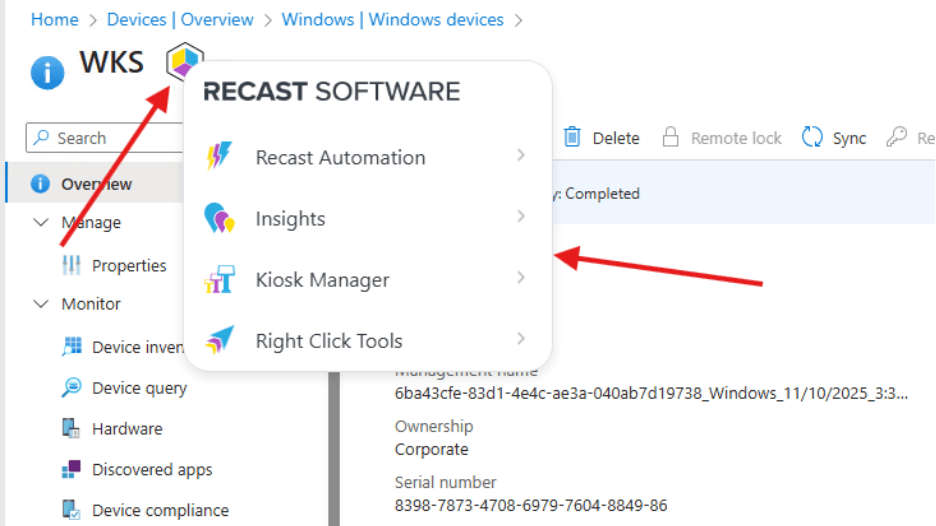The height and width of the screenshot is (526, 936).
Task: Expand the Kiosk Manager submenu chevron
Action: coord(521,278)
